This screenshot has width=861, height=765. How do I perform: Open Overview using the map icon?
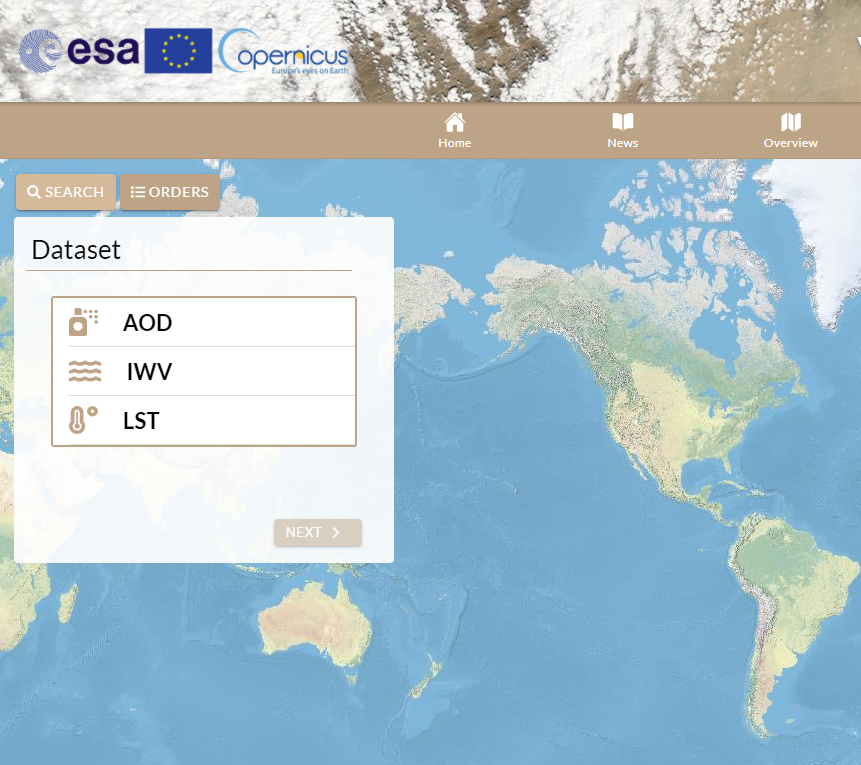[791, 122]
